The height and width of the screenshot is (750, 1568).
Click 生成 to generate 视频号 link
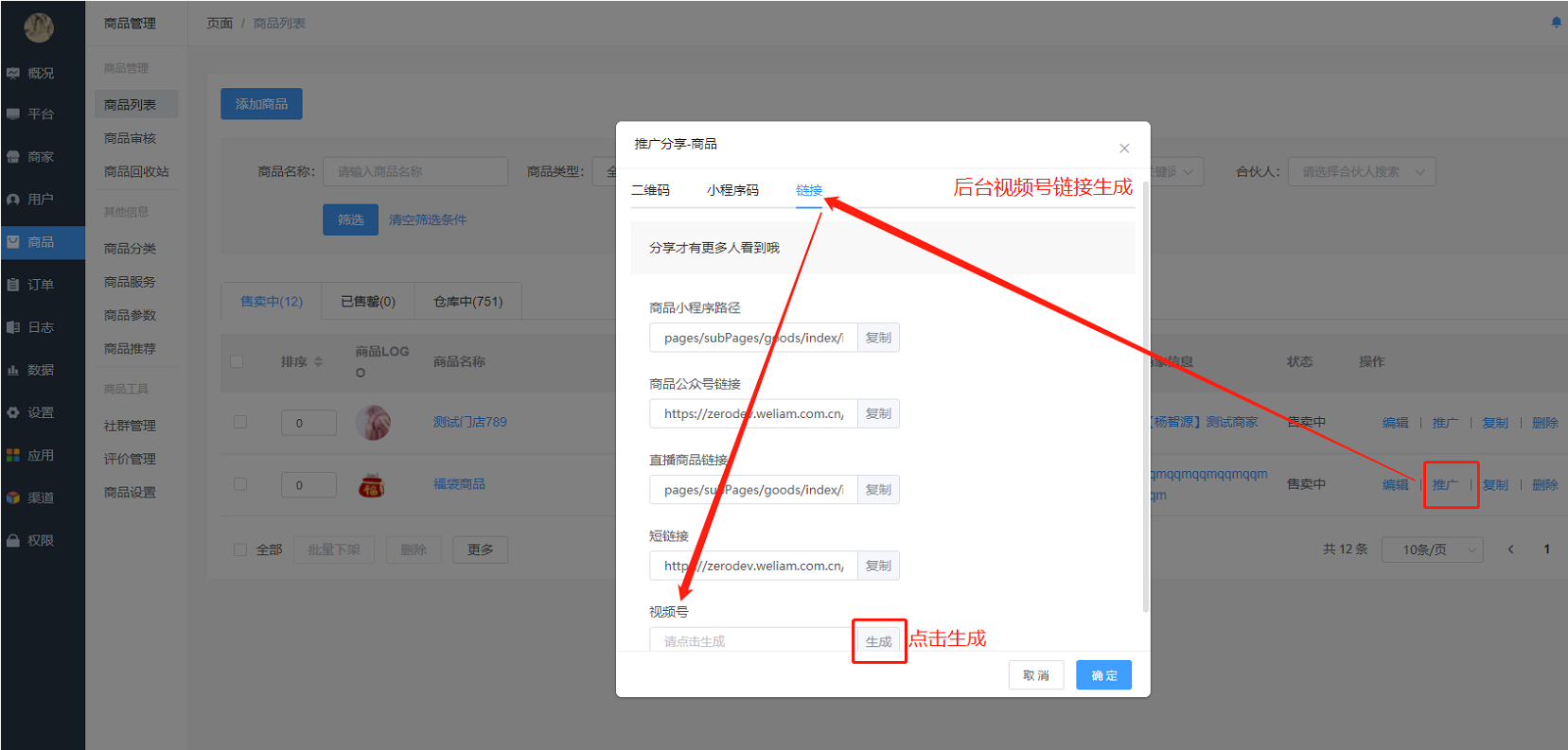click(879, 641)
